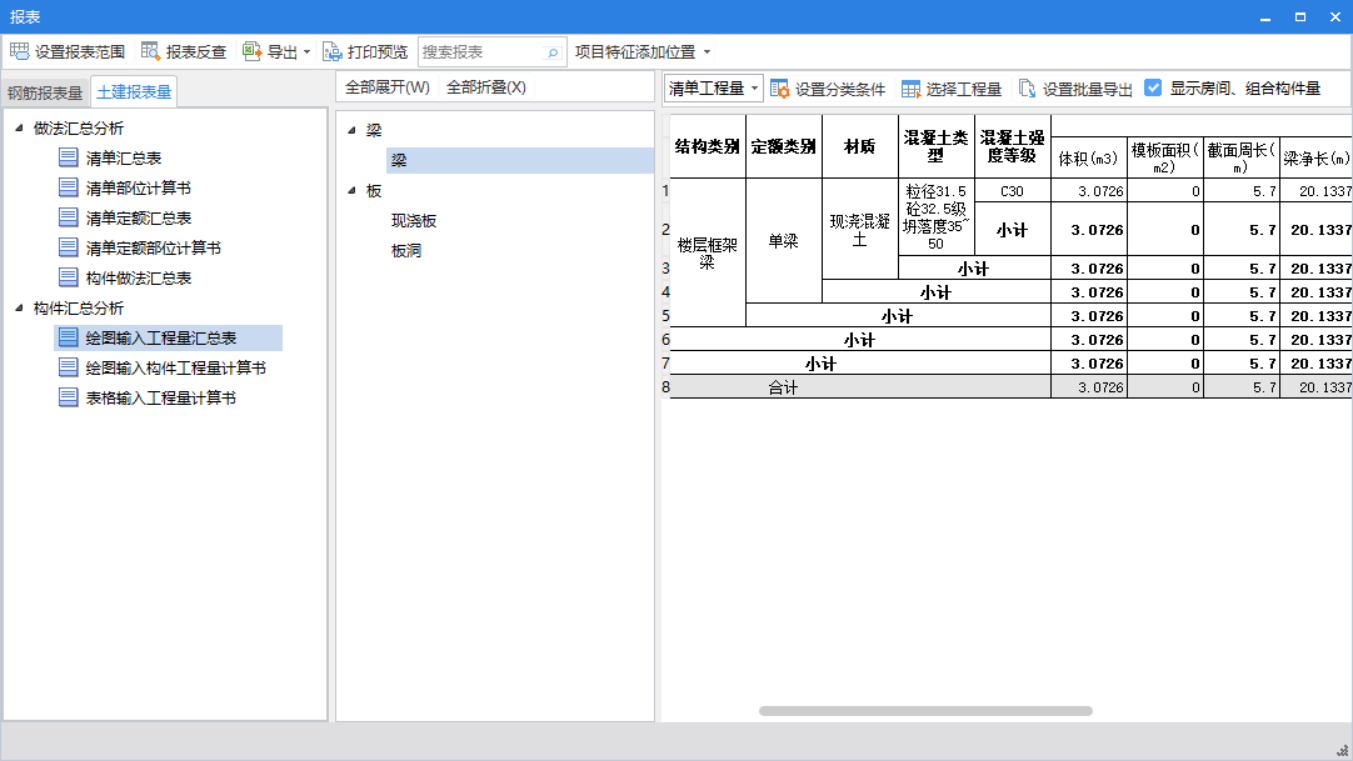The image size is (1353, 761).
Task: Collapse the 梁 parent node arrow
Action: [x=352, y=130]
